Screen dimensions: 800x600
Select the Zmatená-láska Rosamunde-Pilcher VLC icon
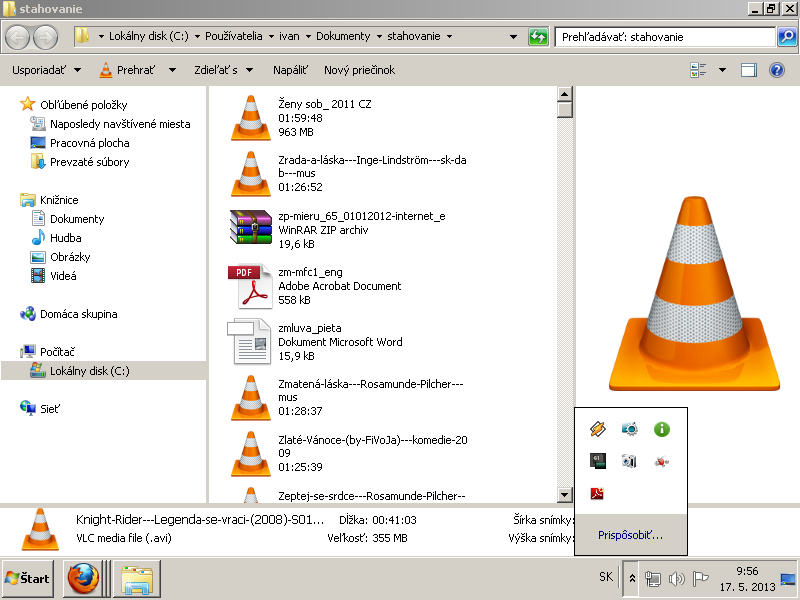(x=251, y=398)
